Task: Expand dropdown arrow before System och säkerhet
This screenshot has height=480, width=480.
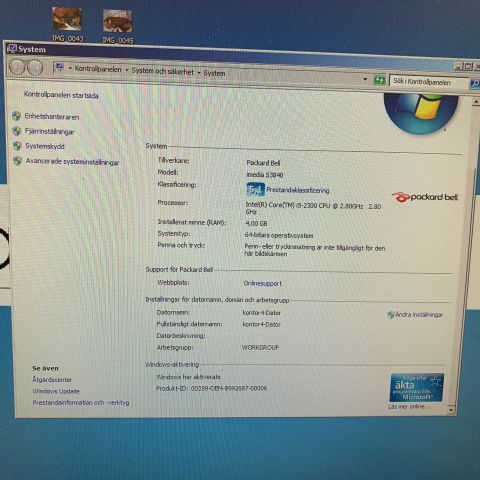Action: pyautogui.click(x=127, y=70)
